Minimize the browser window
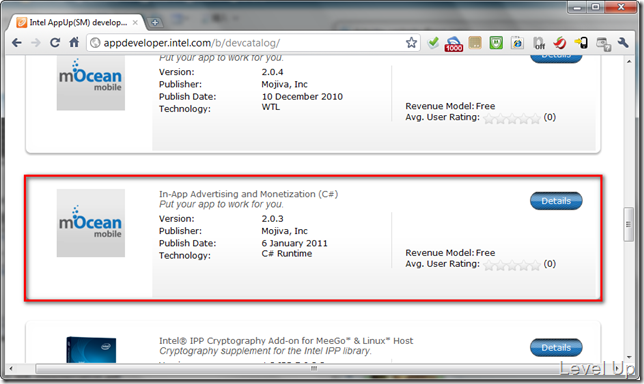 577,7
